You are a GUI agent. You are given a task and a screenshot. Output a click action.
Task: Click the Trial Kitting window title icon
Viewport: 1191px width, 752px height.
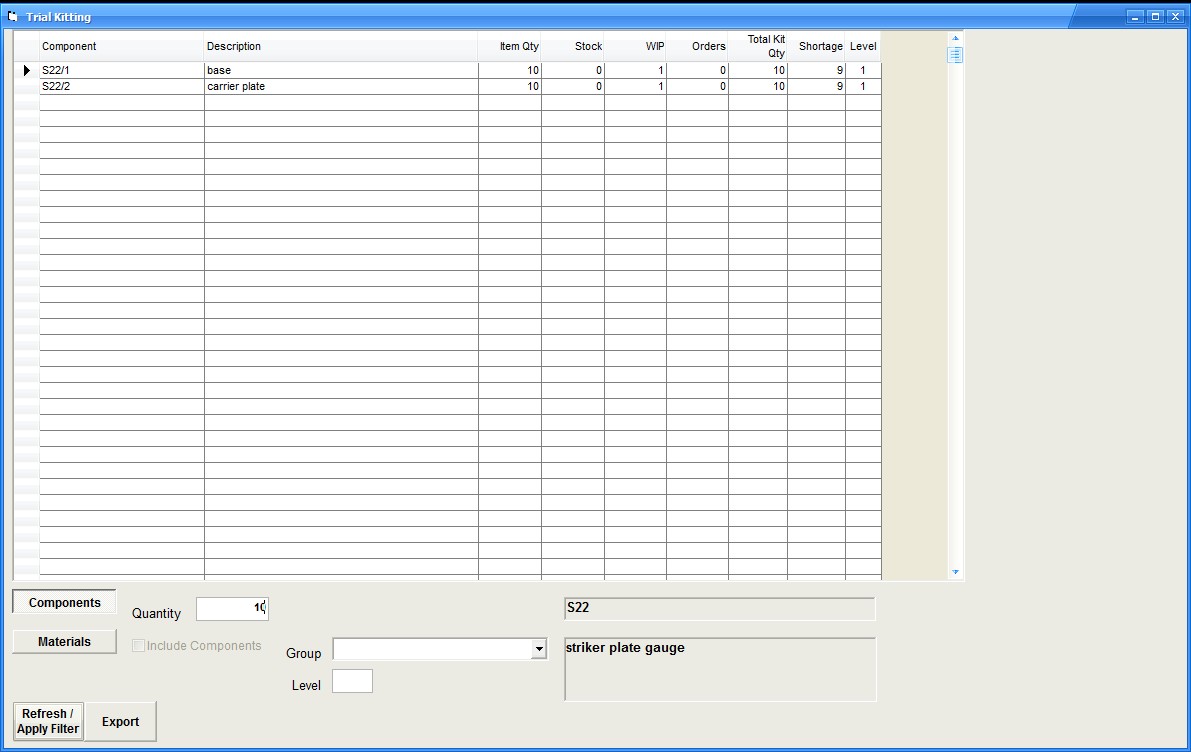point(12,16)
